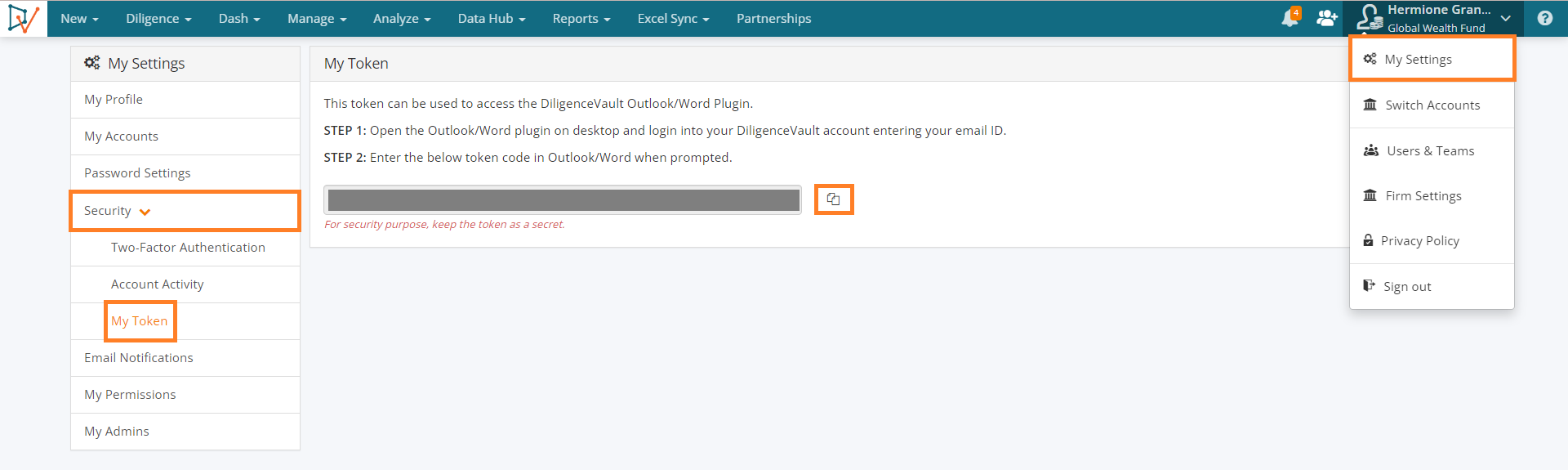Screen dimensions: 1568x470
Task: Click the Sign out icon in the user menu
Action: 1370,286
